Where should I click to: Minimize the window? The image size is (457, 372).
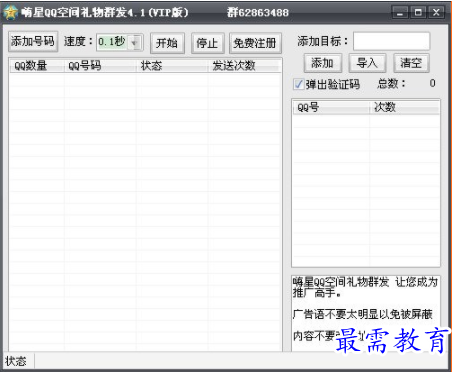click(400, 13)
